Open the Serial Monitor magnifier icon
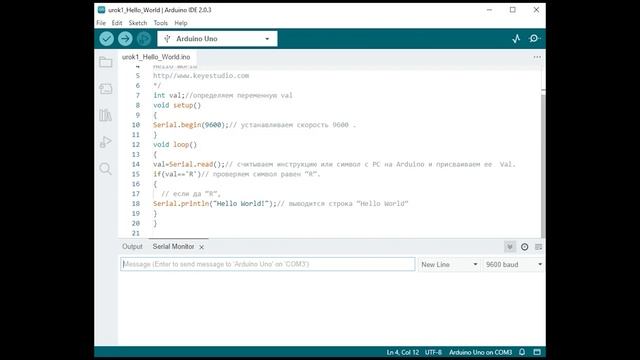640x360 pixels. [x=534, y=39]
